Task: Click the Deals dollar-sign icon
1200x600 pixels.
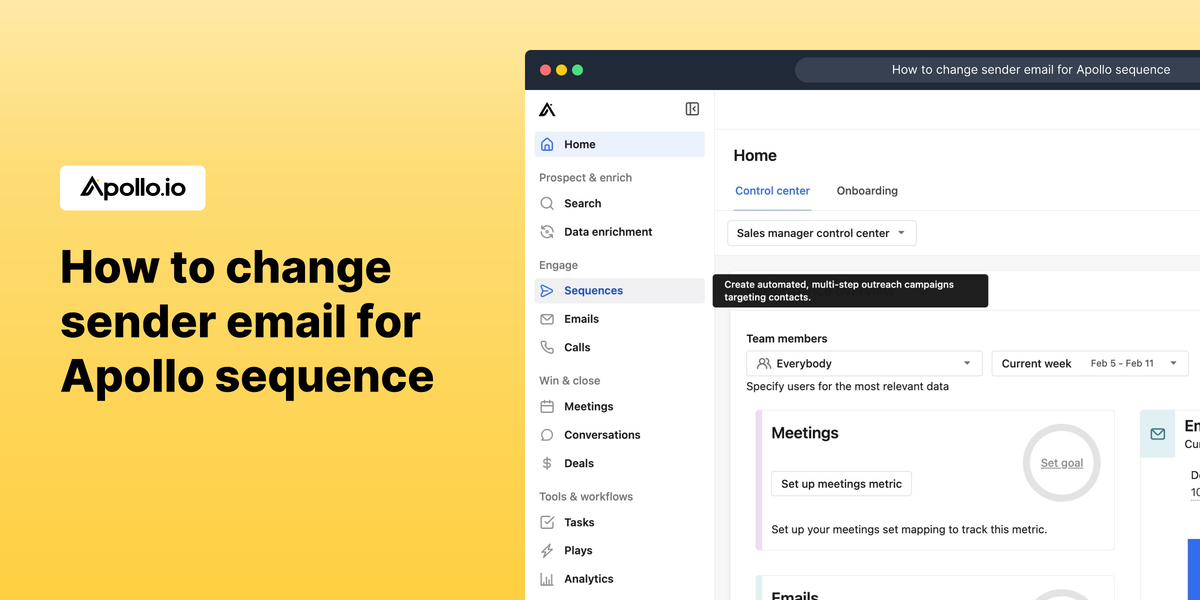Action: (547, 463)
